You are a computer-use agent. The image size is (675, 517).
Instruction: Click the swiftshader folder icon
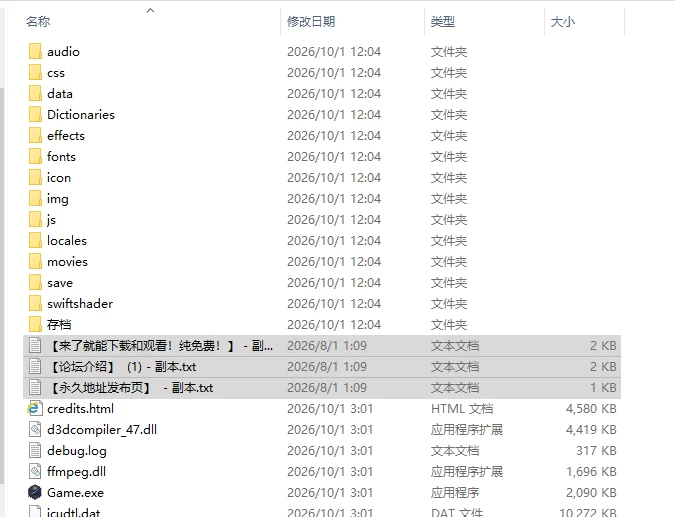point(35,303)
